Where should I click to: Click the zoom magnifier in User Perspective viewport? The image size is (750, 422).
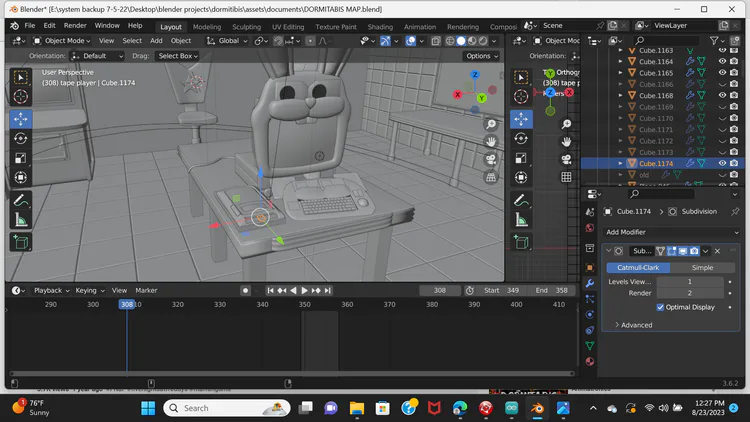click(x=491, y=124)
